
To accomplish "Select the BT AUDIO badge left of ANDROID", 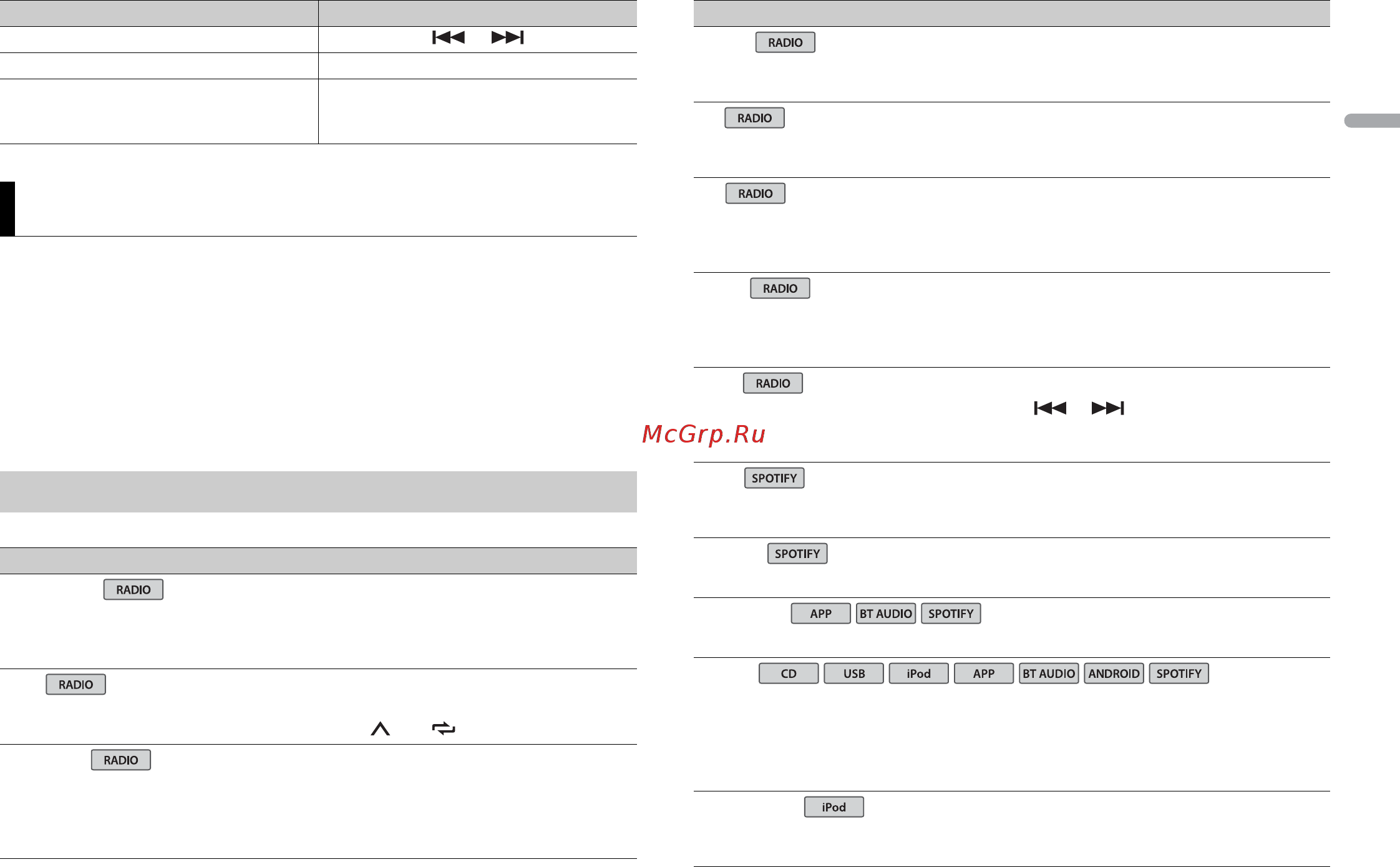I will click(1049, 674).
